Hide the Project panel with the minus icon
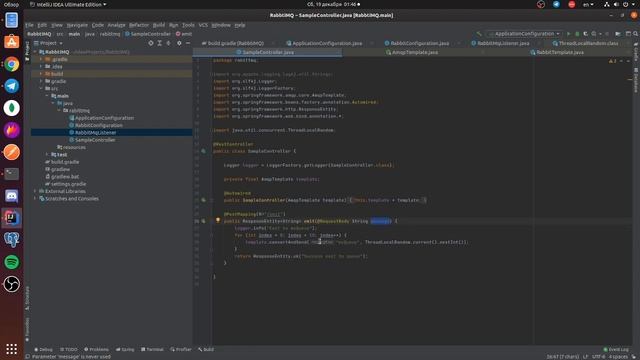The image size is (640, 360). point(188,43)
